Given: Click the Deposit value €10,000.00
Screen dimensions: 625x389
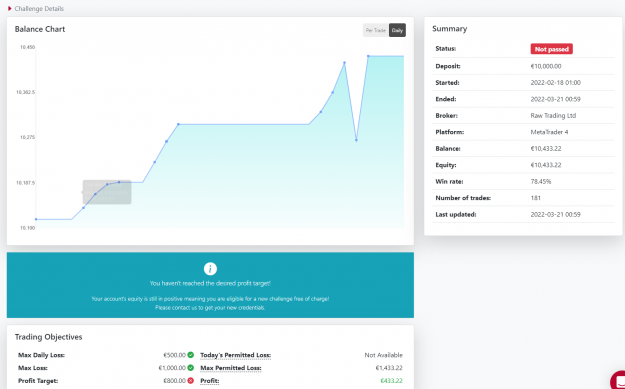Looking at the screenshot, I should pyautogui.click(x=546, y=66).
